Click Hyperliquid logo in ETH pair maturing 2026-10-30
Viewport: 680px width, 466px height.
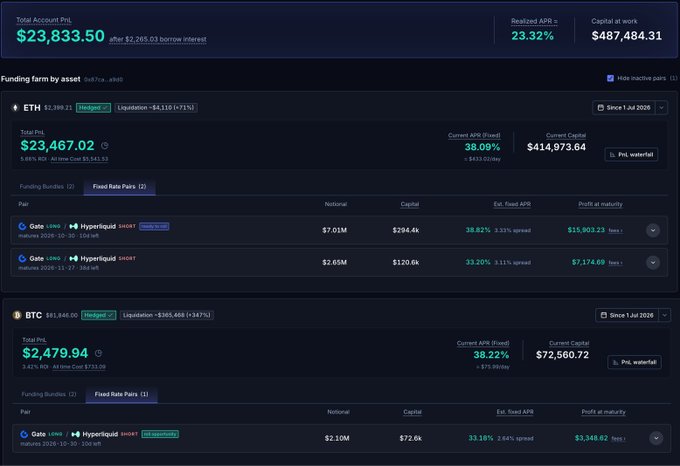(x=74, y=226)
